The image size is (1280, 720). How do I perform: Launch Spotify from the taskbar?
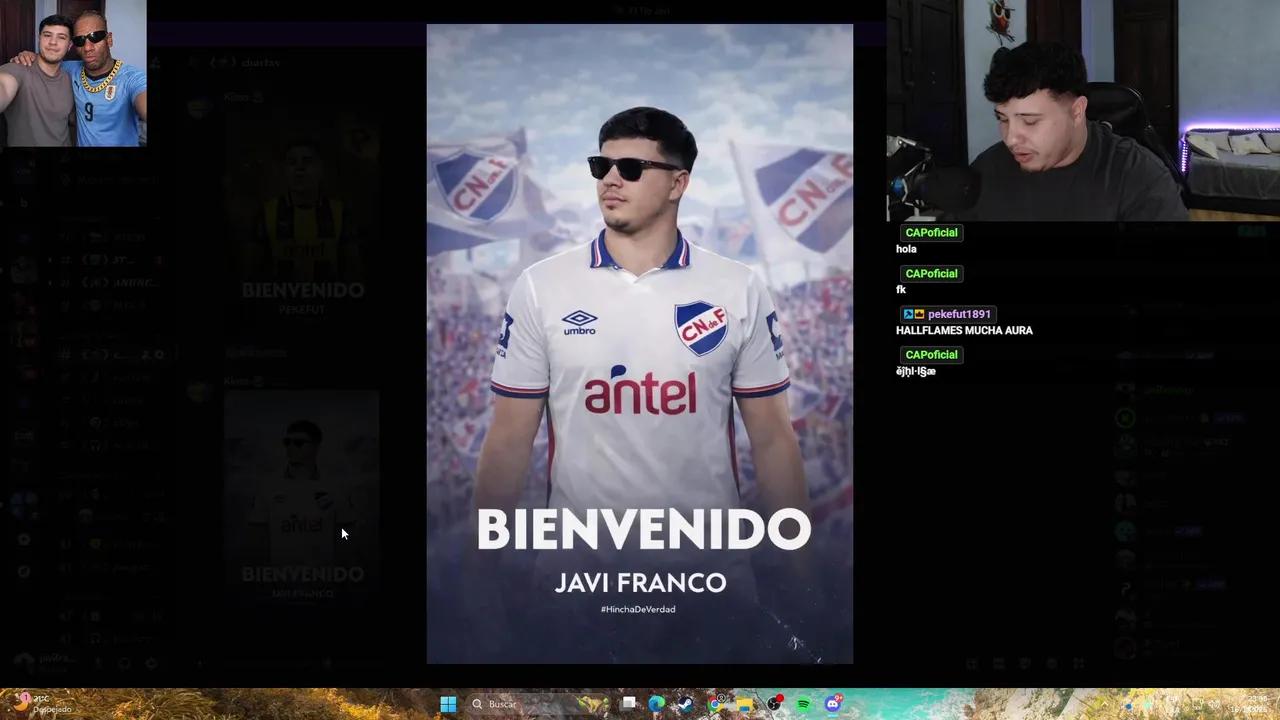point(802,704)
